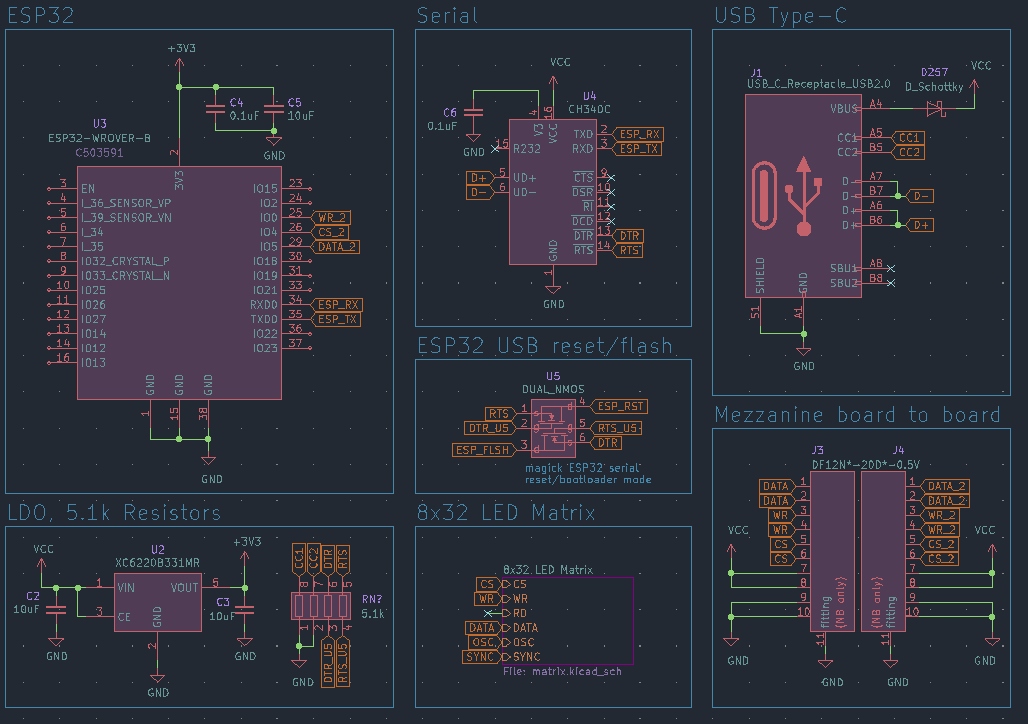Select the ESP32-WROVER-B module symbol U3

pos(179,283)
